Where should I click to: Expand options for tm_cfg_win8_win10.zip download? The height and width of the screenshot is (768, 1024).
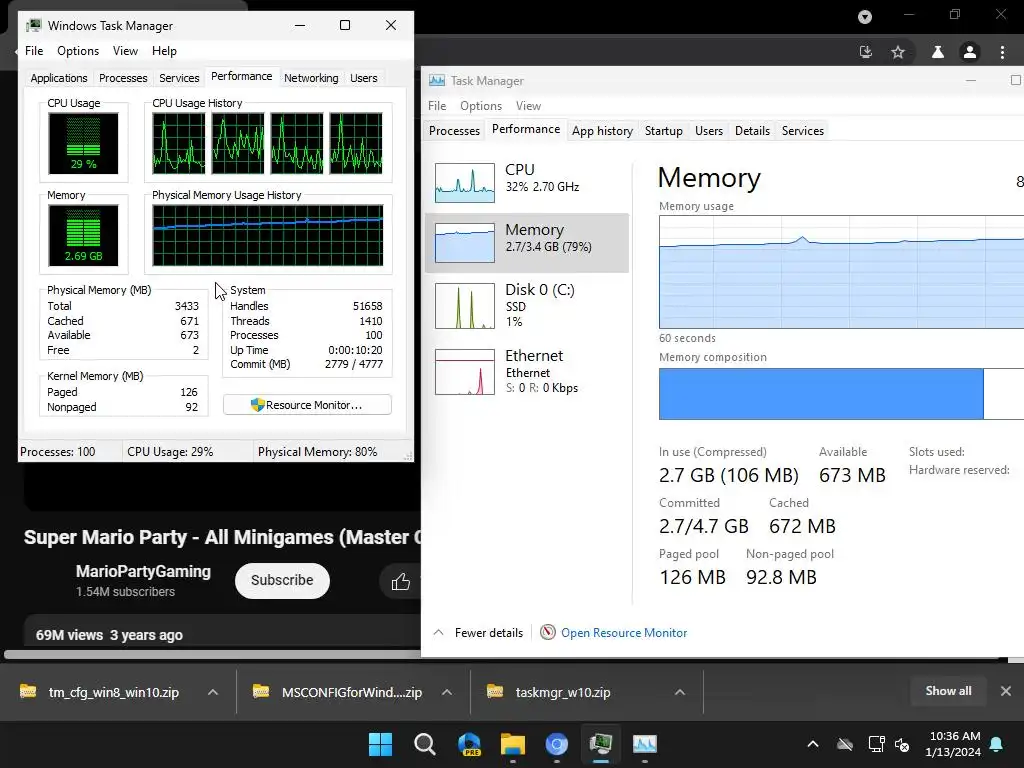(x=213, y=692)
